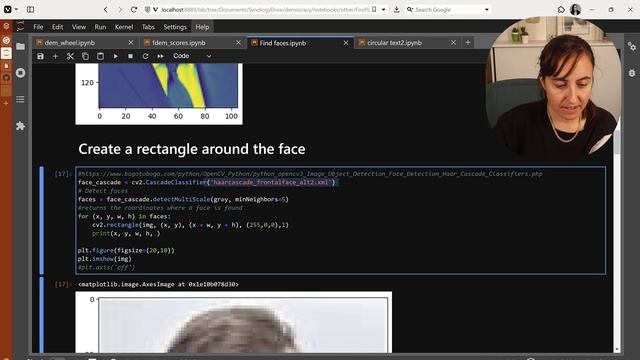640x360 pixels.
Task: Open the Edit menu
Action: pyautogui.click(x=58, y=27)
